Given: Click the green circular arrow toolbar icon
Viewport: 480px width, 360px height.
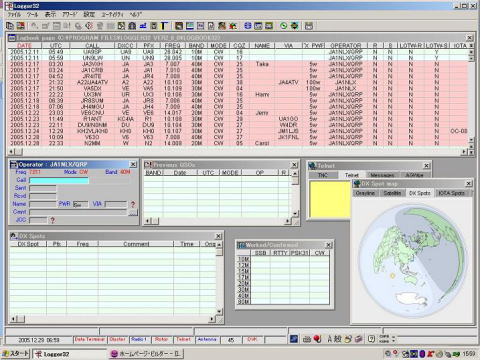Looking at the screenshot, I should click(283, 26).
